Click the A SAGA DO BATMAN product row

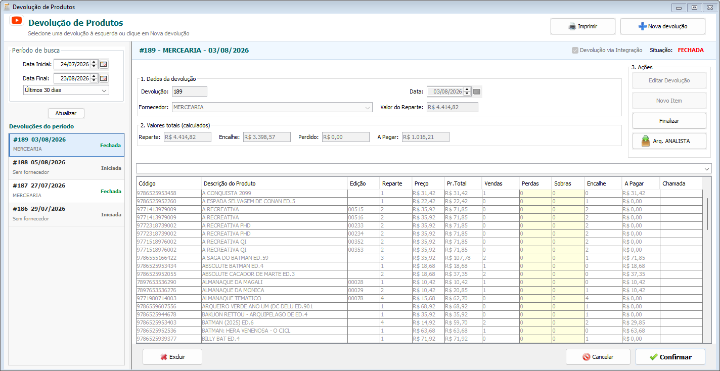tap(419, 258)
